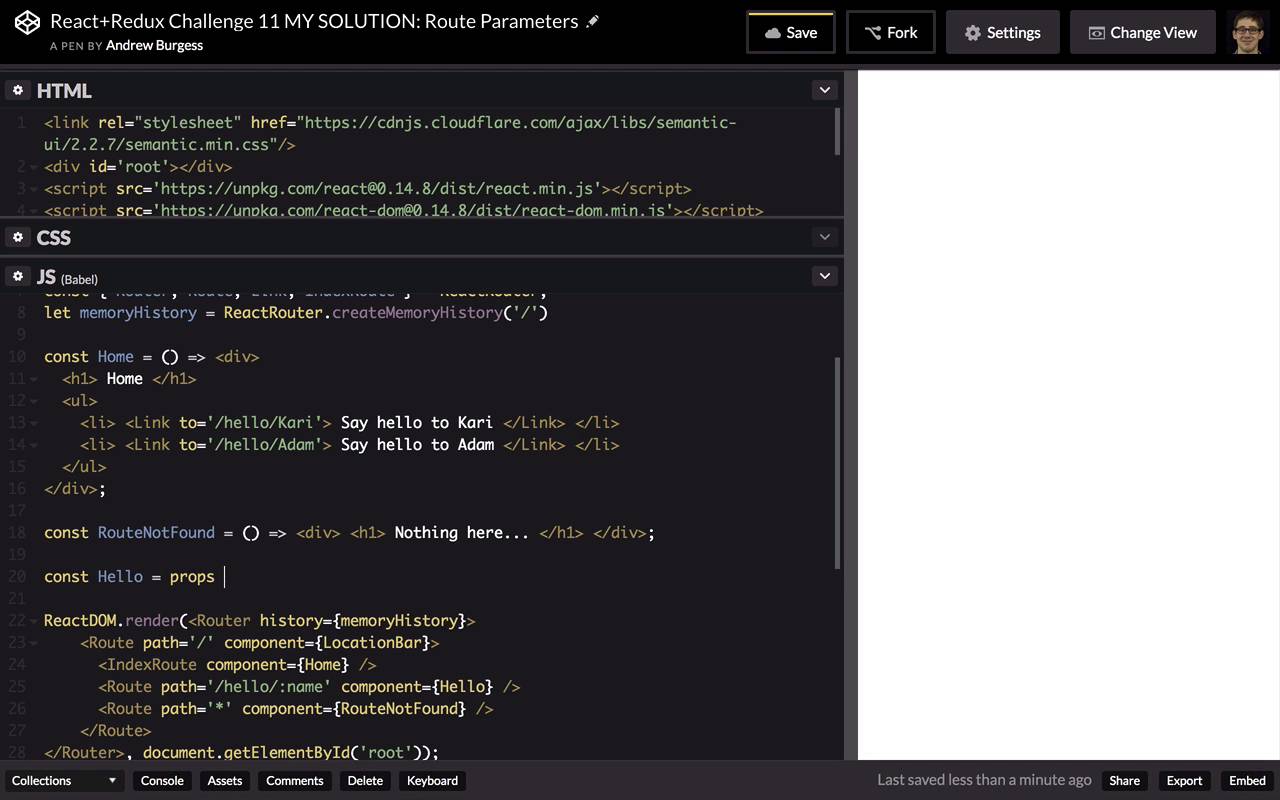The height and width of the screenshot is (800, 1280).
Task: Save the pen
Action: click(x=791, y=32)
